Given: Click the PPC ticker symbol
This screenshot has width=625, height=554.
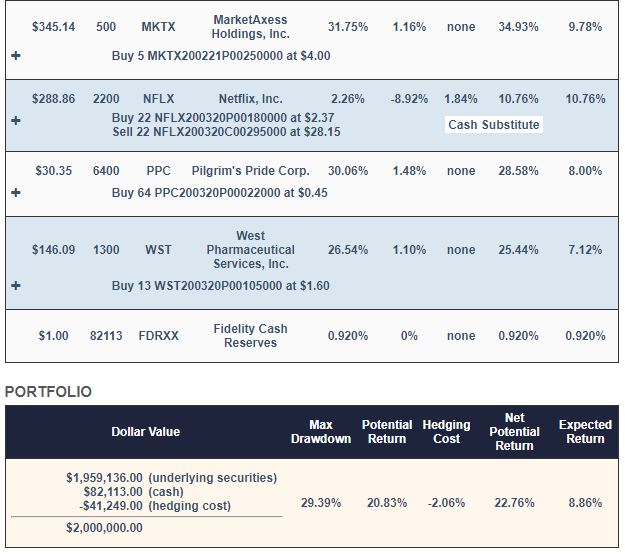Looking at the screenshot, I should (x=158, y=171).
